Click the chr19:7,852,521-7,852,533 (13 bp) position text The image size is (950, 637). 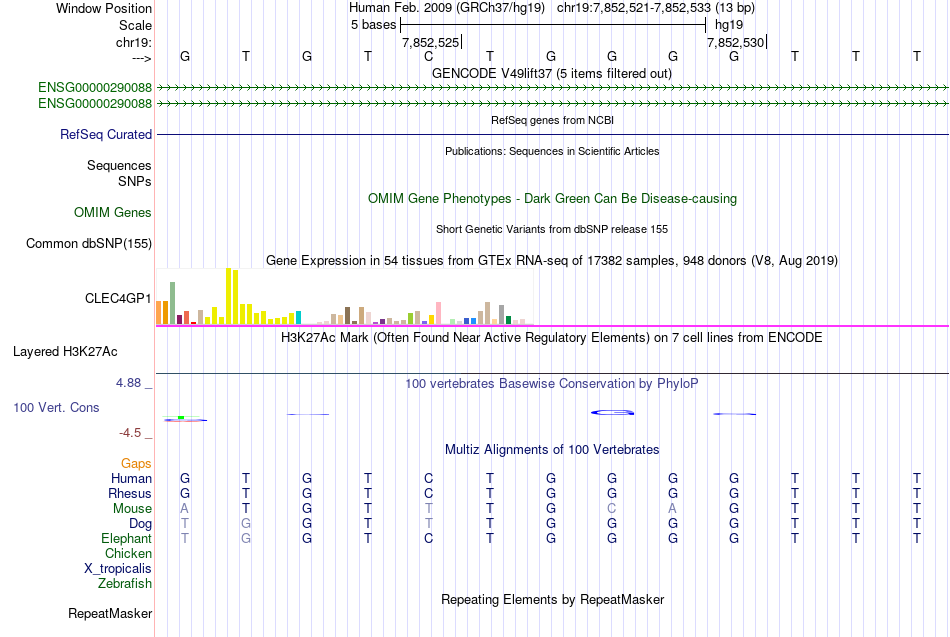(656, 8)
